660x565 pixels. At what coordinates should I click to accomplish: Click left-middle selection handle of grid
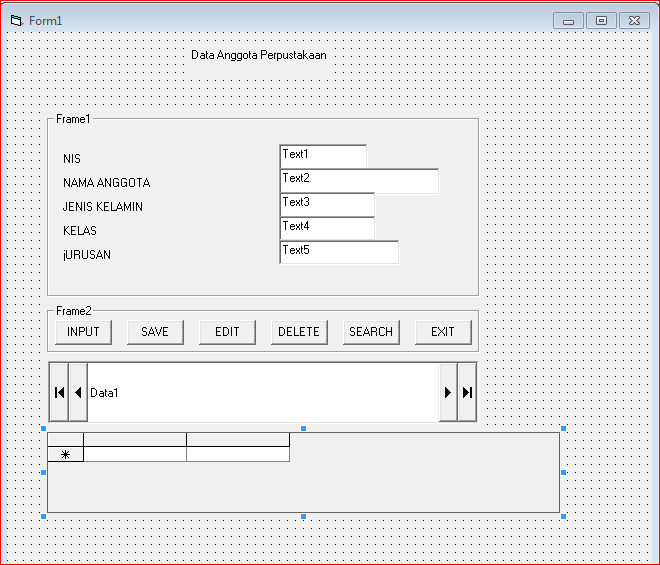point(43,472)
